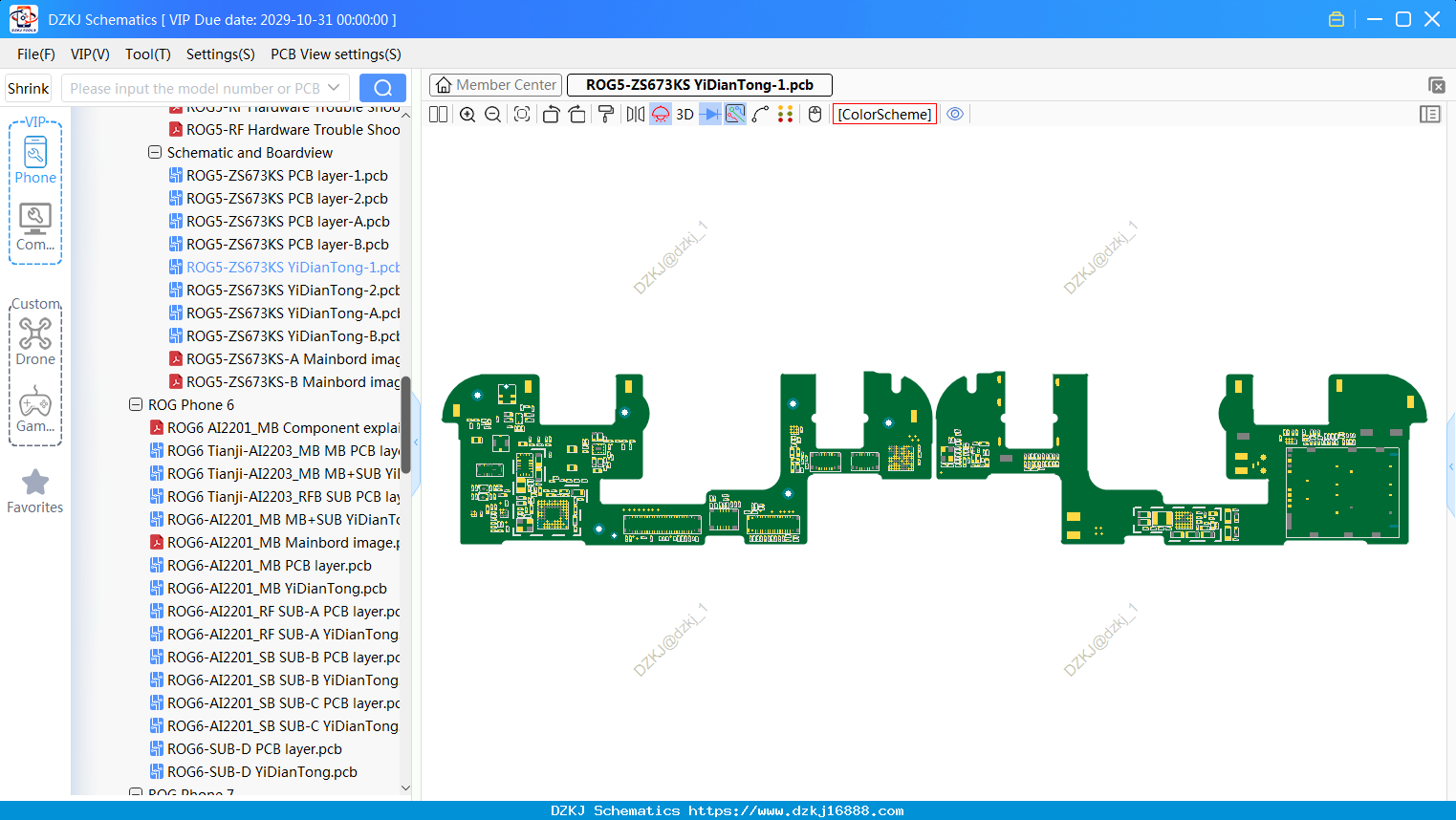Viewport: 1456px width, 820px height.
Task: Collapse the left panel with the splitter arrow
Action: point(416,442)
